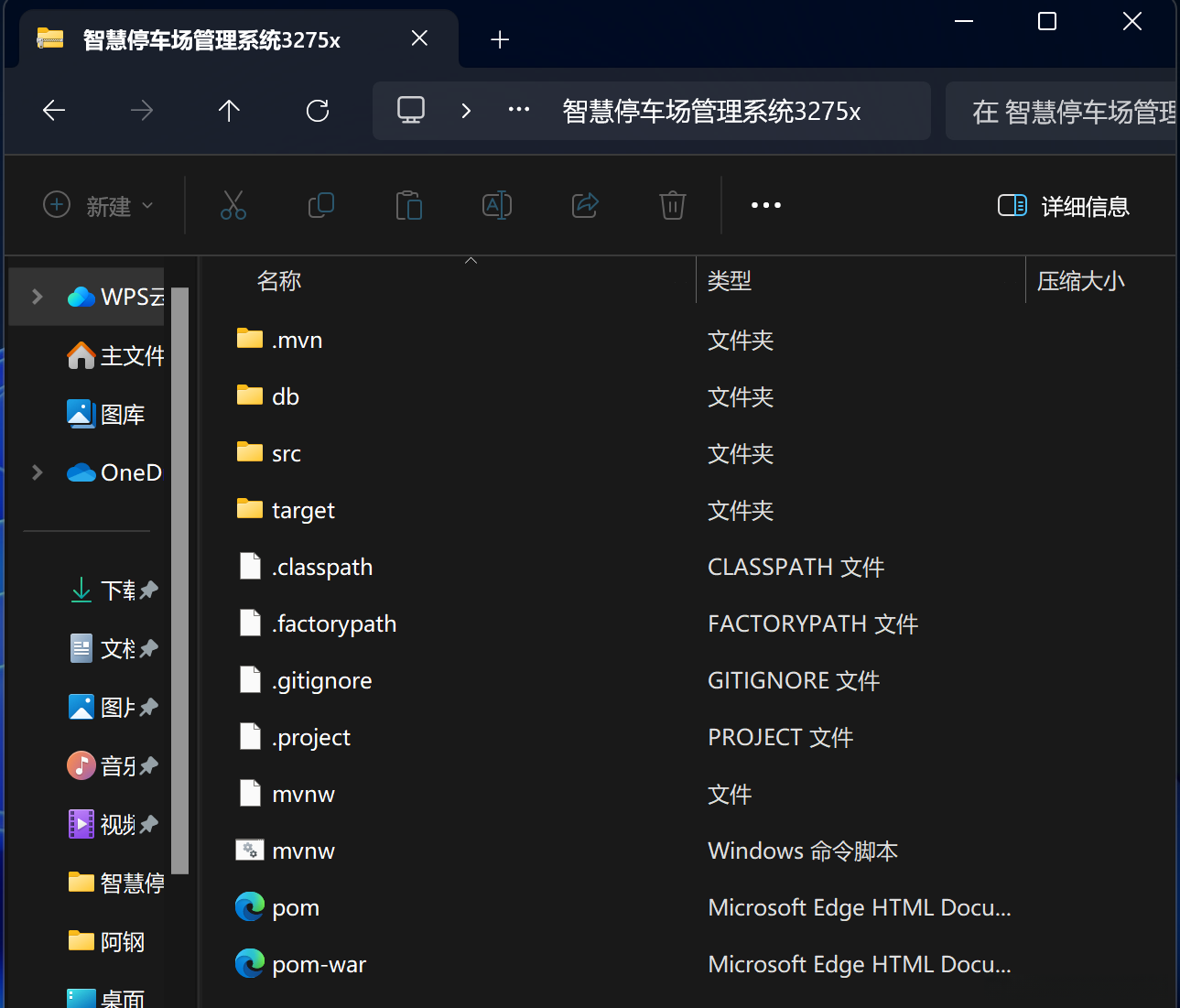The image size is (1180, 1008).
Task: Open the Videos quick access item
Action: (103, 824)
